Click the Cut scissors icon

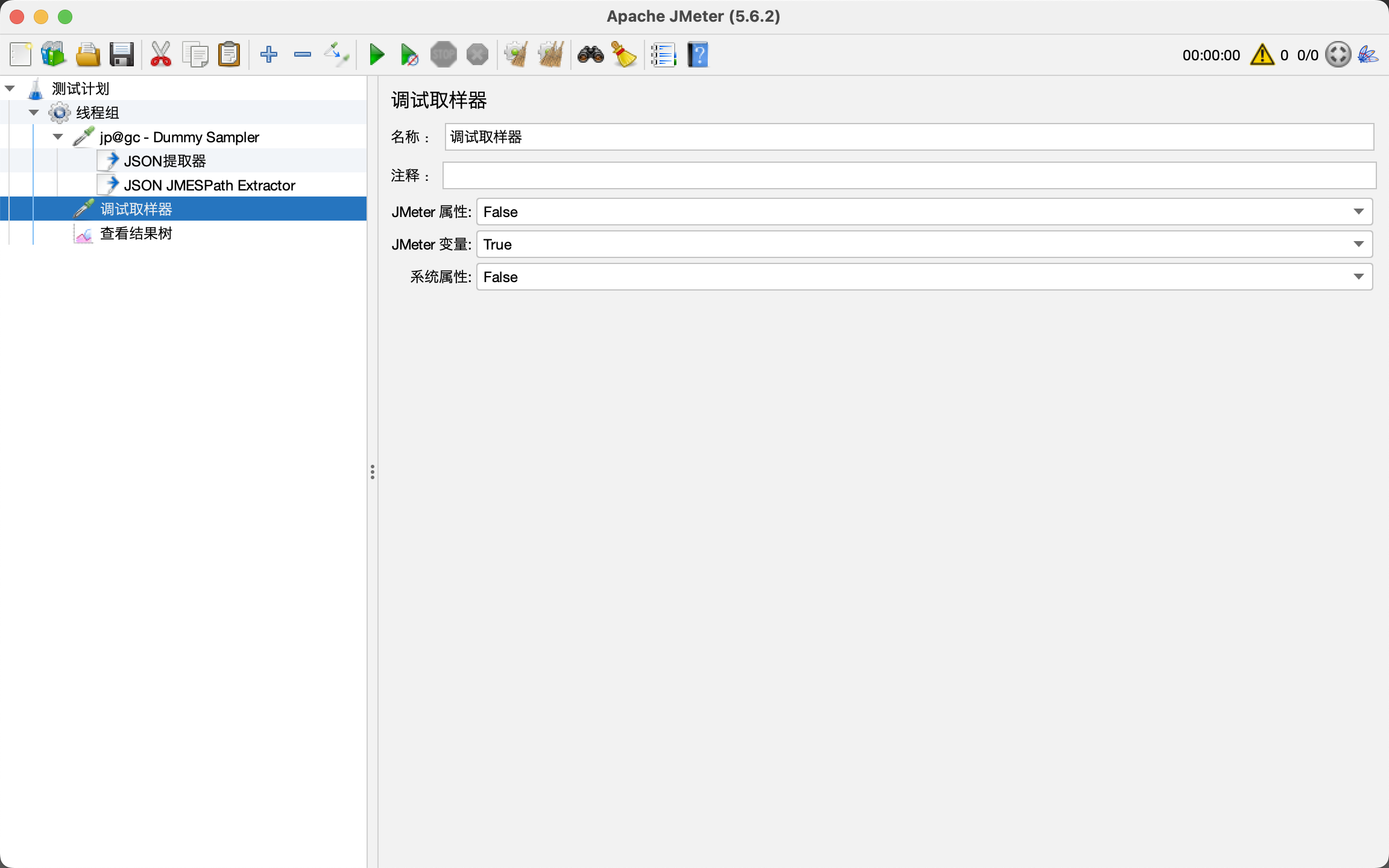click(x=160, y=55)
